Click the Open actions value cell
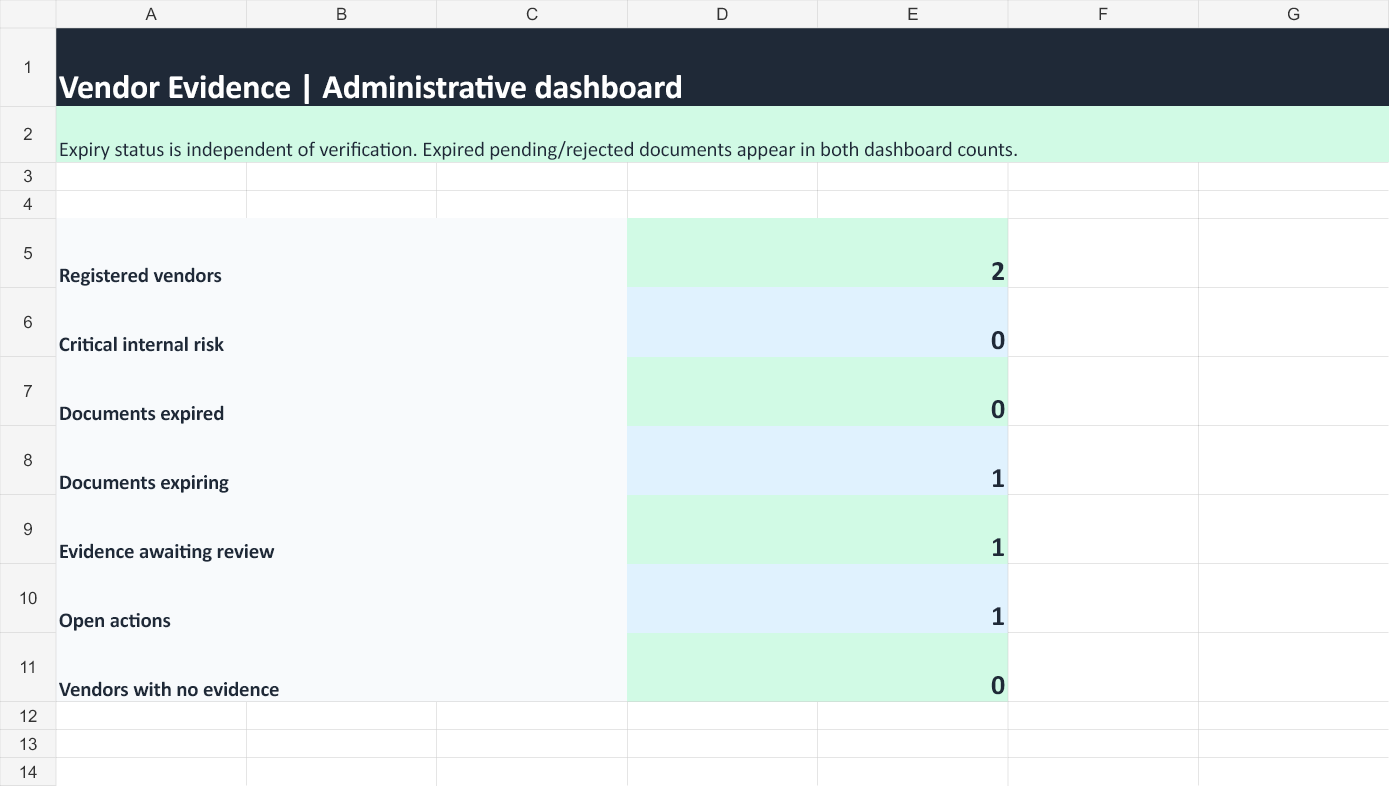The width and height of the screenshot is (1389, 786). tap(817, 598)
